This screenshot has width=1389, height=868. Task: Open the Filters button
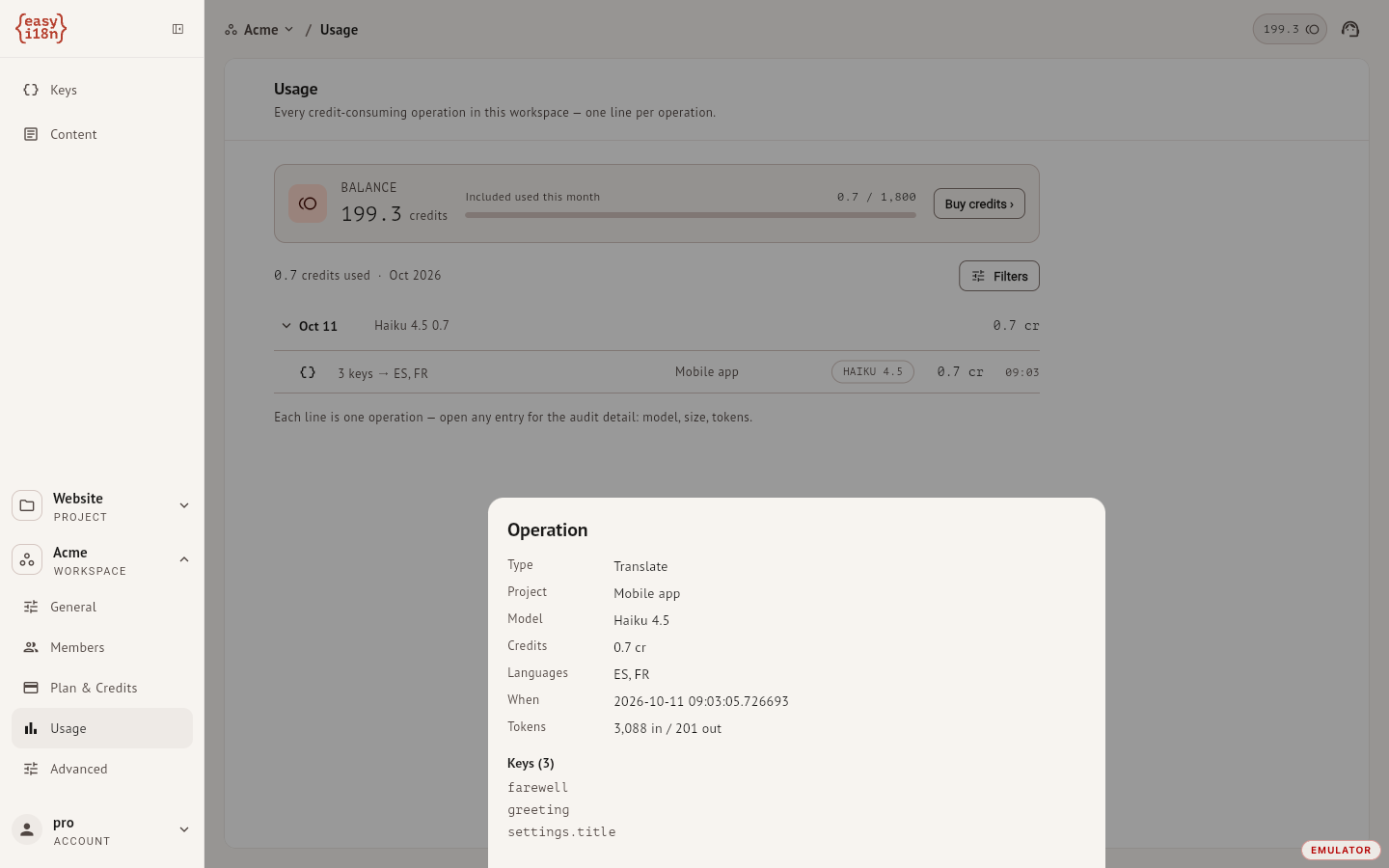(999, 276)
